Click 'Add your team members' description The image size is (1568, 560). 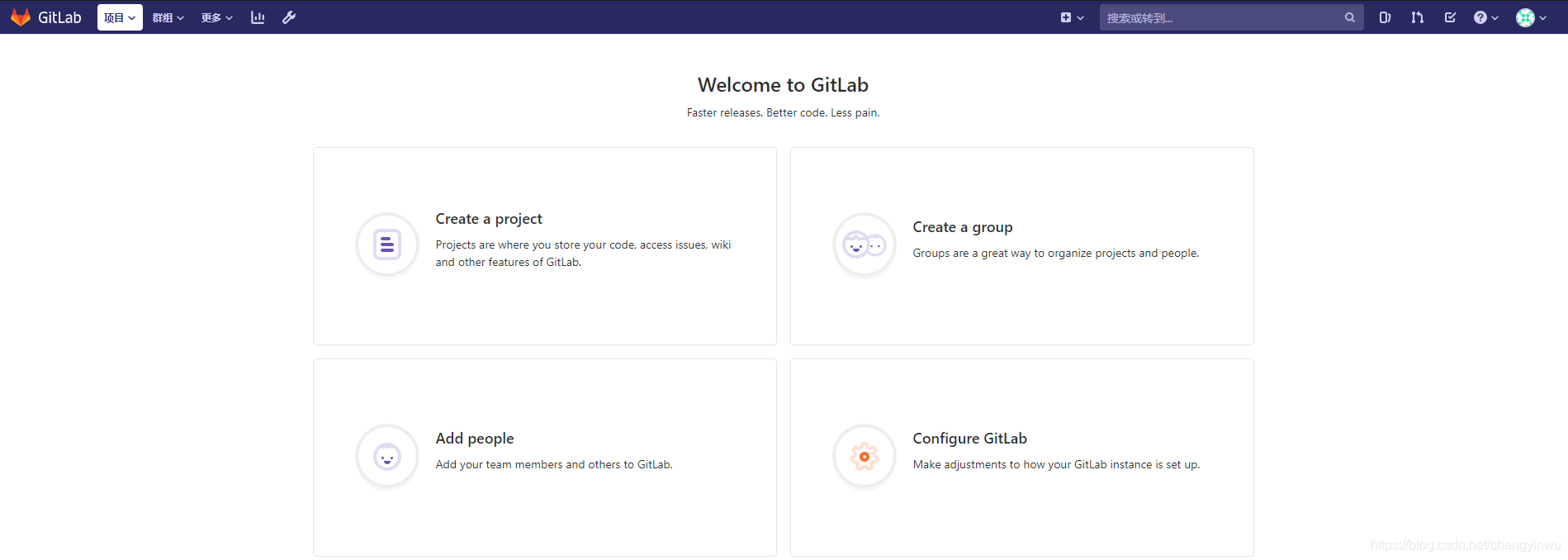[554, 465]
